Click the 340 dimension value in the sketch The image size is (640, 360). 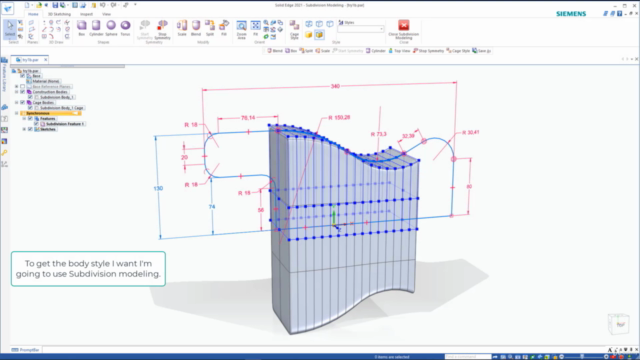[x=335, y=86]
